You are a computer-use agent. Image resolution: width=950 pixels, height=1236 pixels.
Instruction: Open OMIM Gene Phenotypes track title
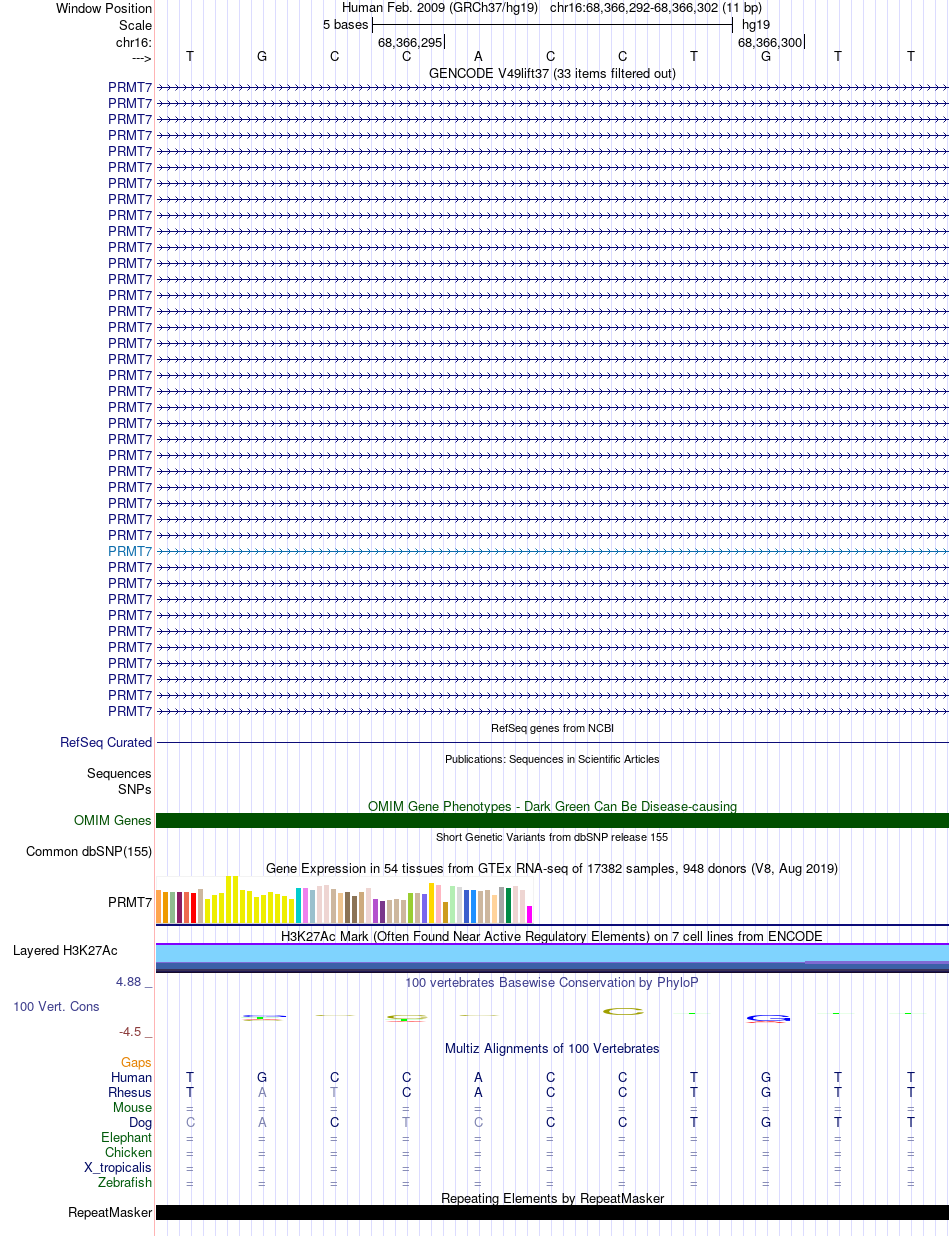[x=552, y=806]
